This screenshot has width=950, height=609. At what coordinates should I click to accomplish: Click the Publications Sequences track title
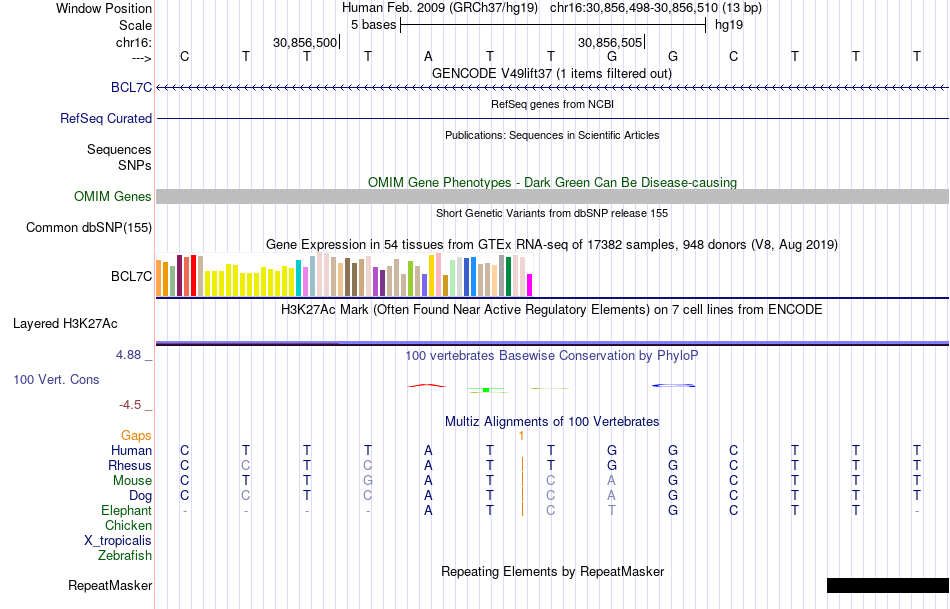click(552, 135)
